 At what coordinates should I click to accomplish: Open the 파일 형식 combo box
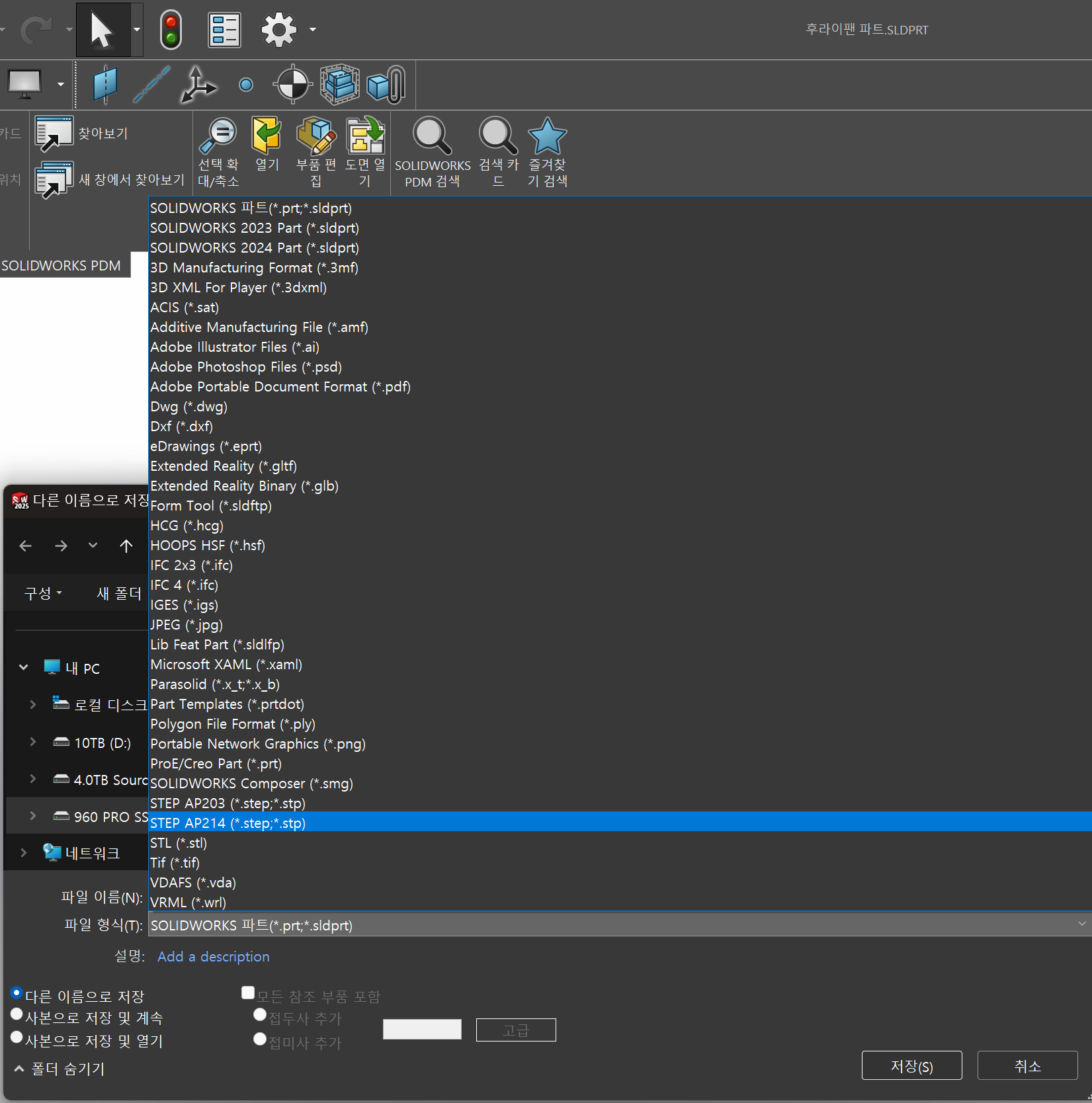(x=620, y=924)
